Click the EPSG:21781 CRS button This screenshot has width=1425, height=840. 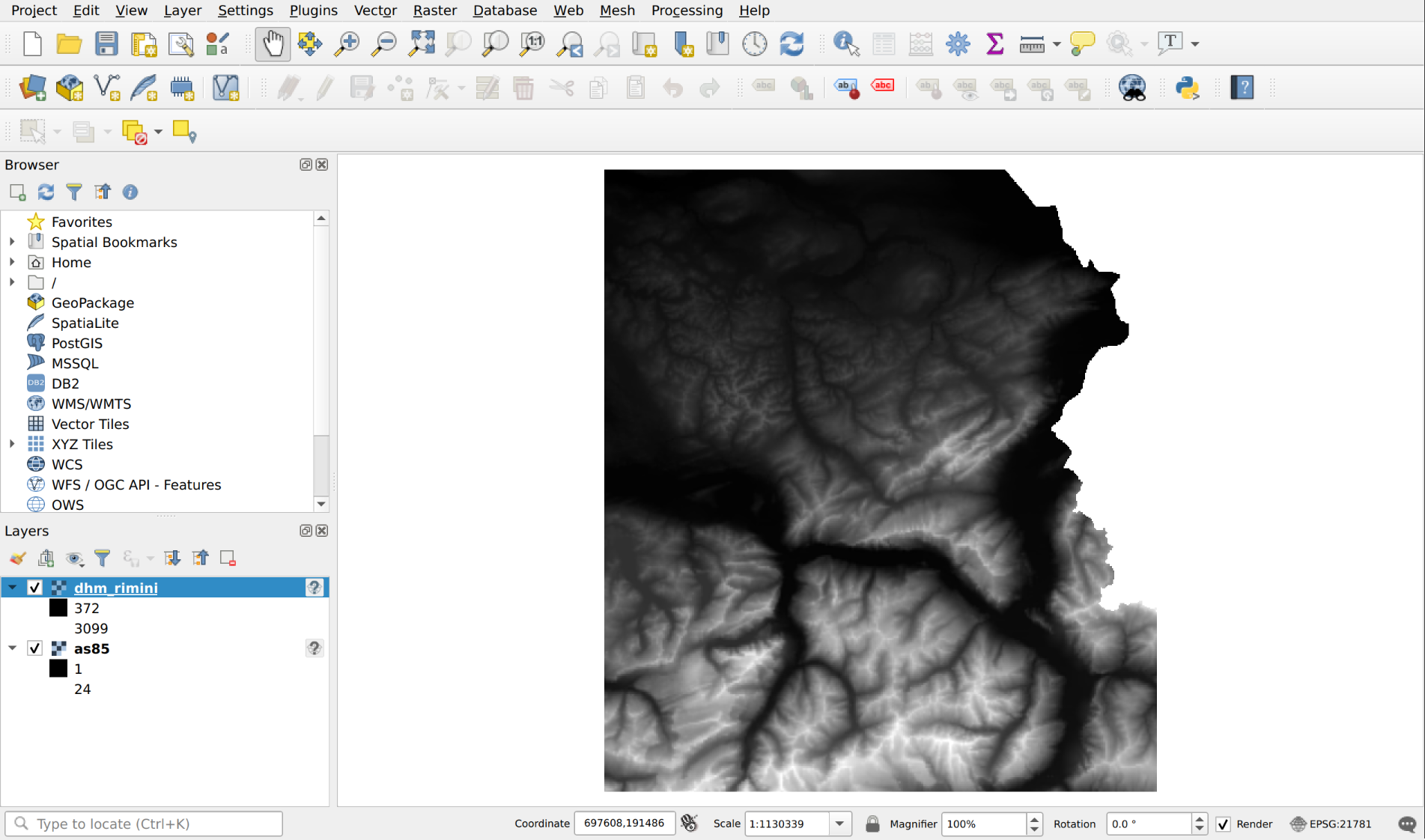coord(1331,824)
